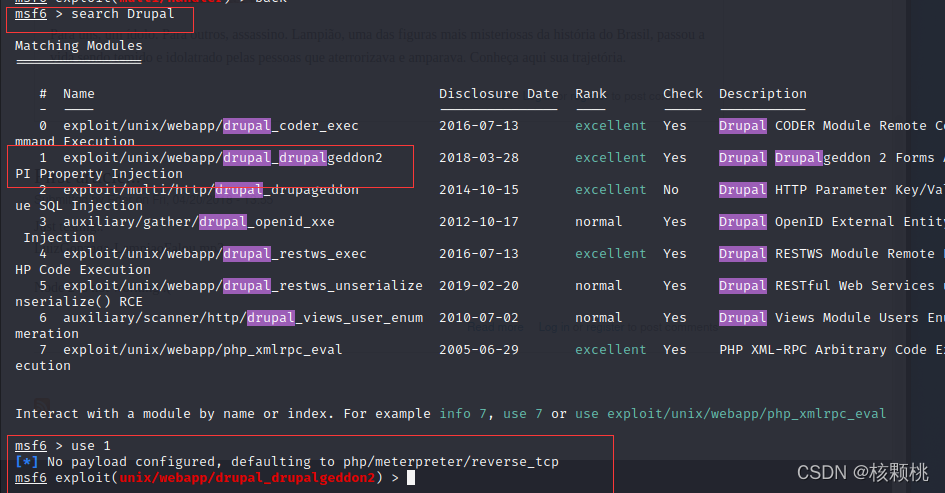The width and height of the screenshot is (945, 493).
Task: Click 'normal' rank for drupal_openid_xxe
Action: point(598,222)
